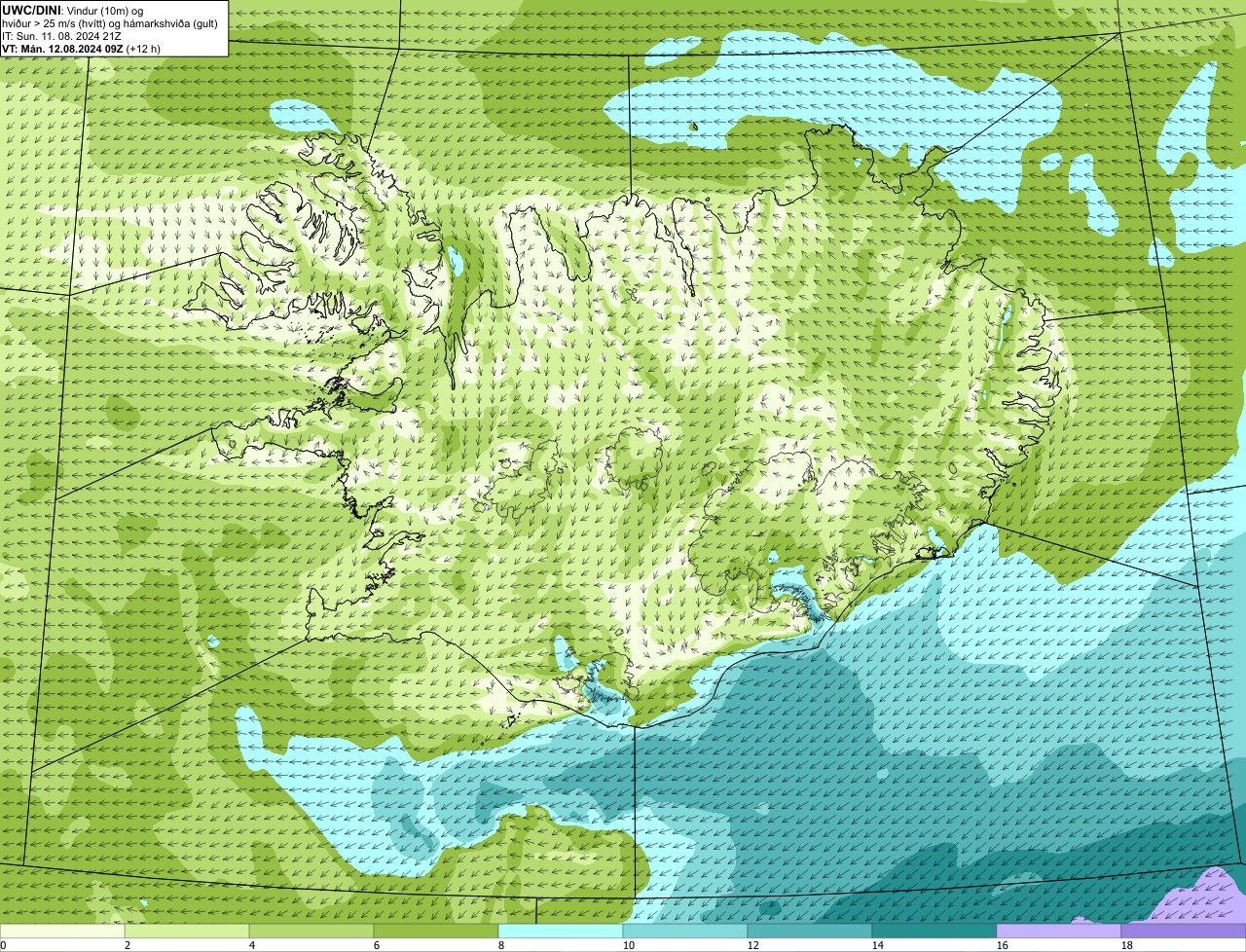Click the legend scale label '8'
Screen dimensions: 1246x952
(x=501, y=945)
